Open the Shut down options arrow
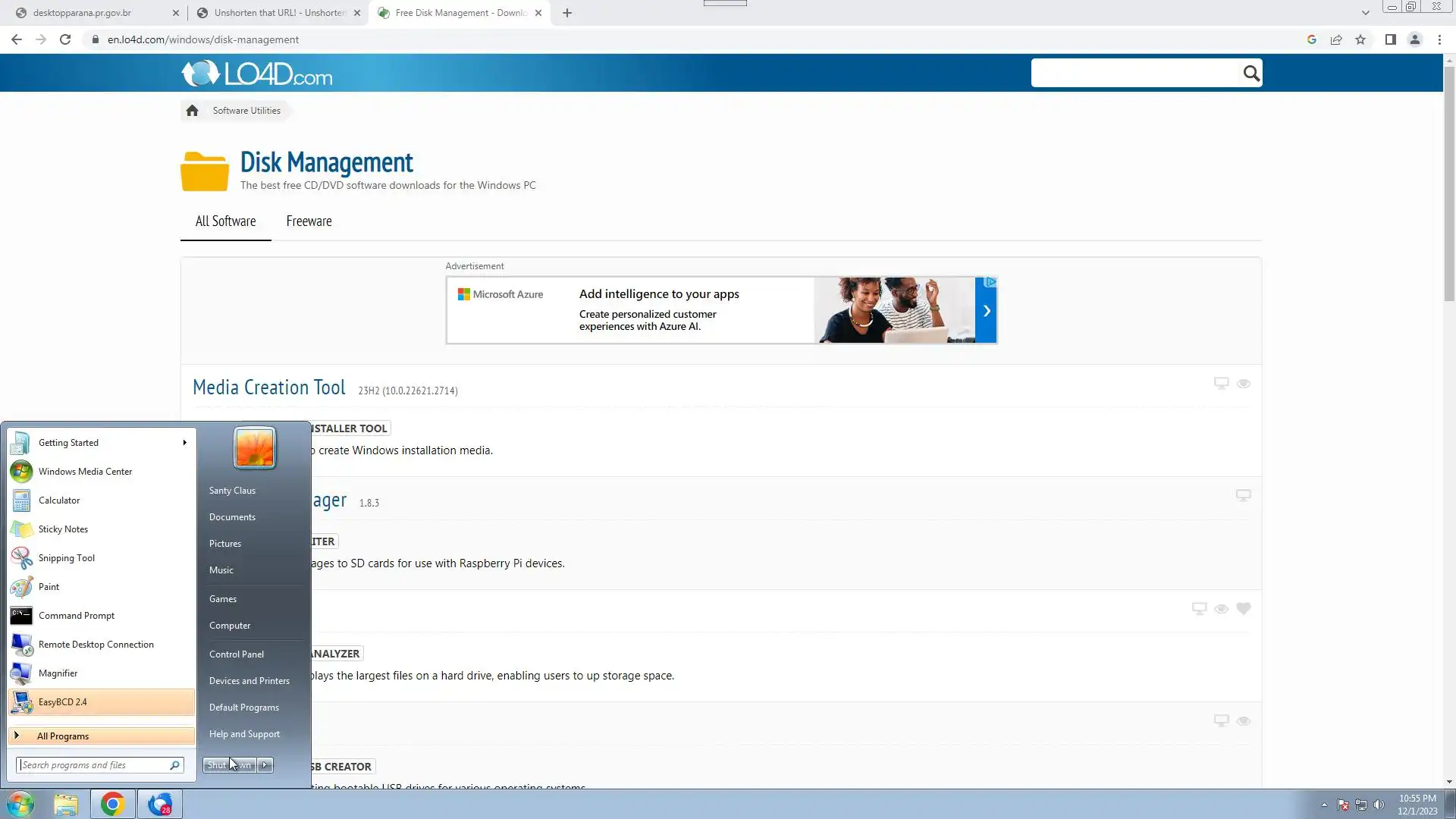 tap(265, 765)
